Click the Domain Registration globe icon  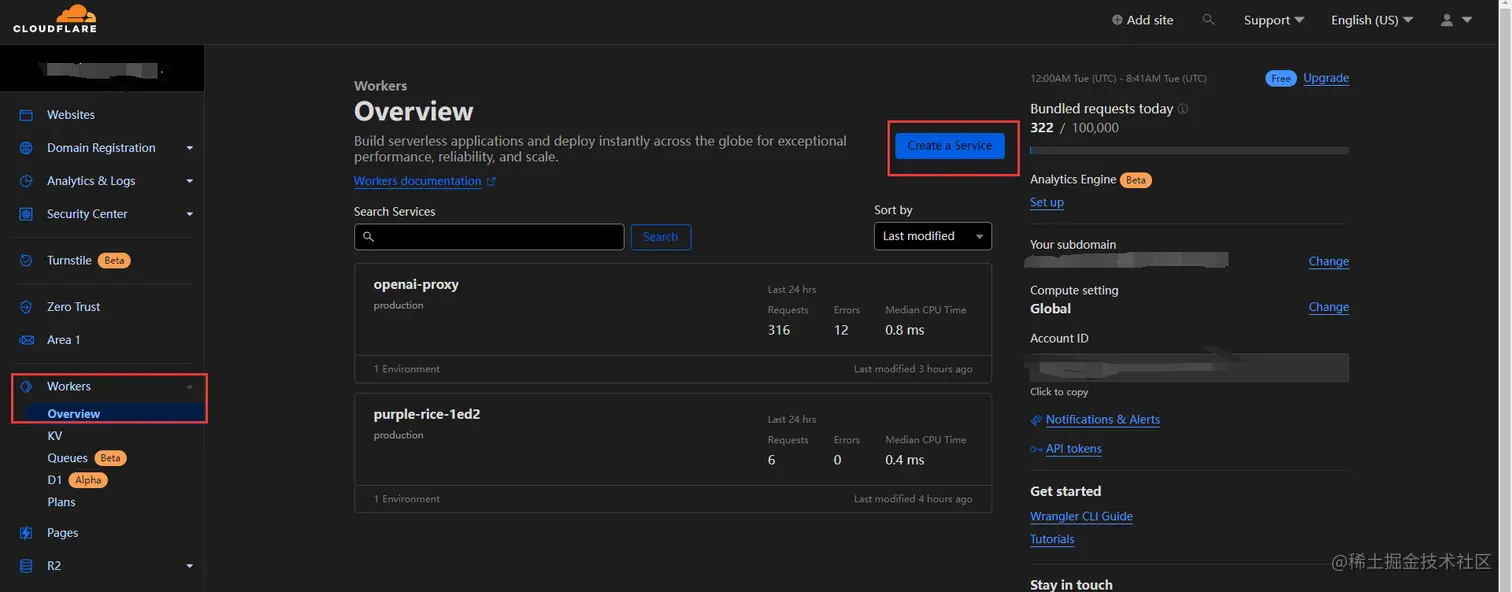[27, 148]
